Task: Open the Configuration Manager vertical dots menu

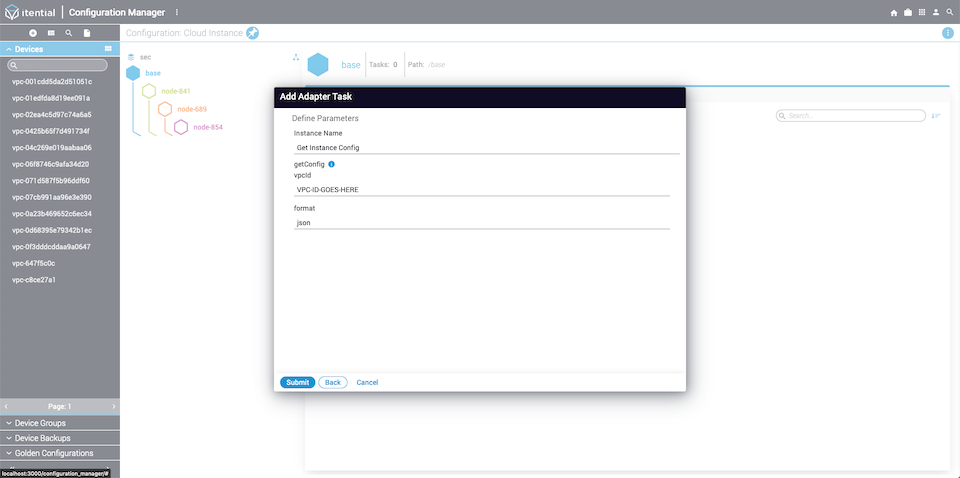Action: coord(177,12)
